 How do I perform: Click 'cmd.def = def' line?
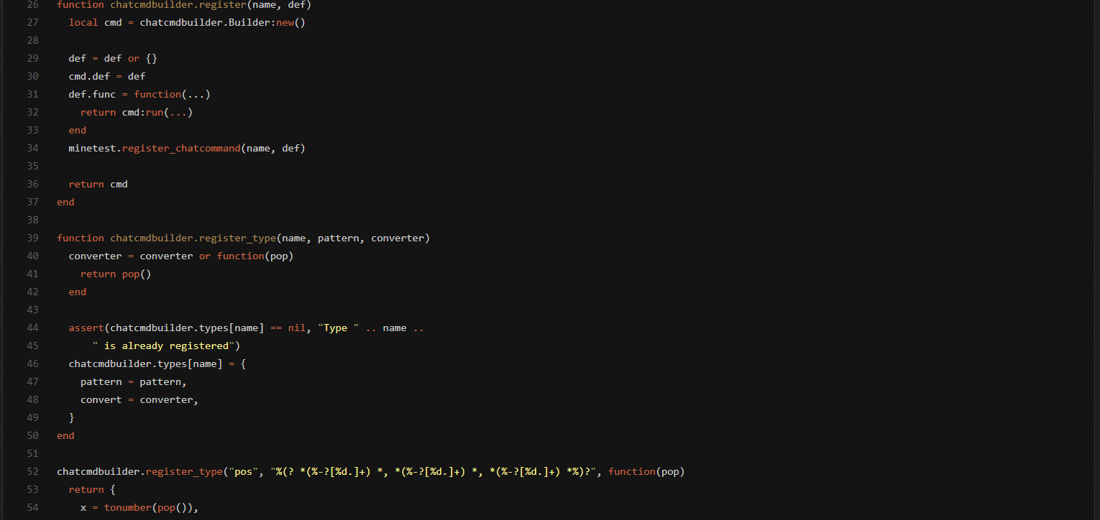point(107,76)
